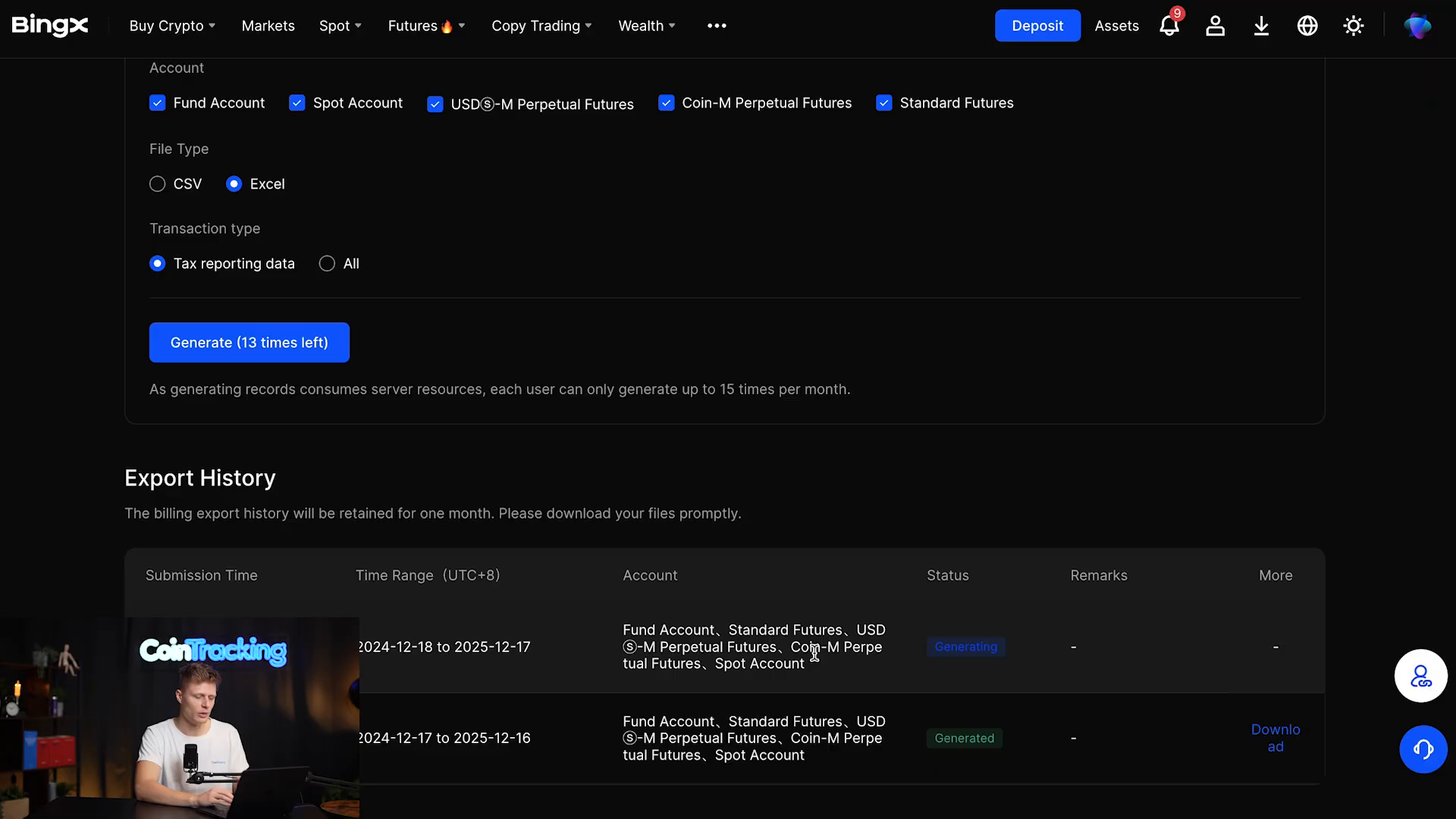
Task: Click the BingX logo
Action: coord(50,25)
